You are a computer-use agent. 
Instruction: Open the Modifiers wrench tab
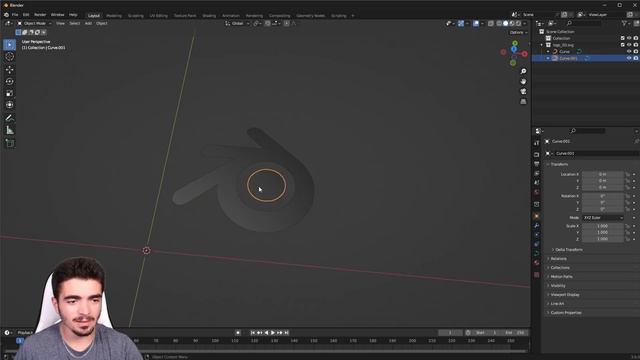536,225
